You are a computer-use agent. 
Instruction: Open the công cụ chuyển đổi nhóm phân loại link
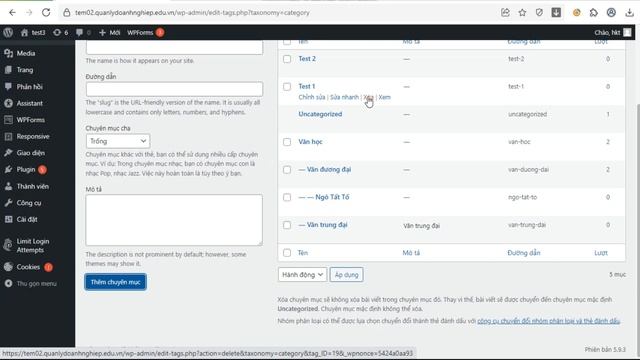click(x=549, y=321)
